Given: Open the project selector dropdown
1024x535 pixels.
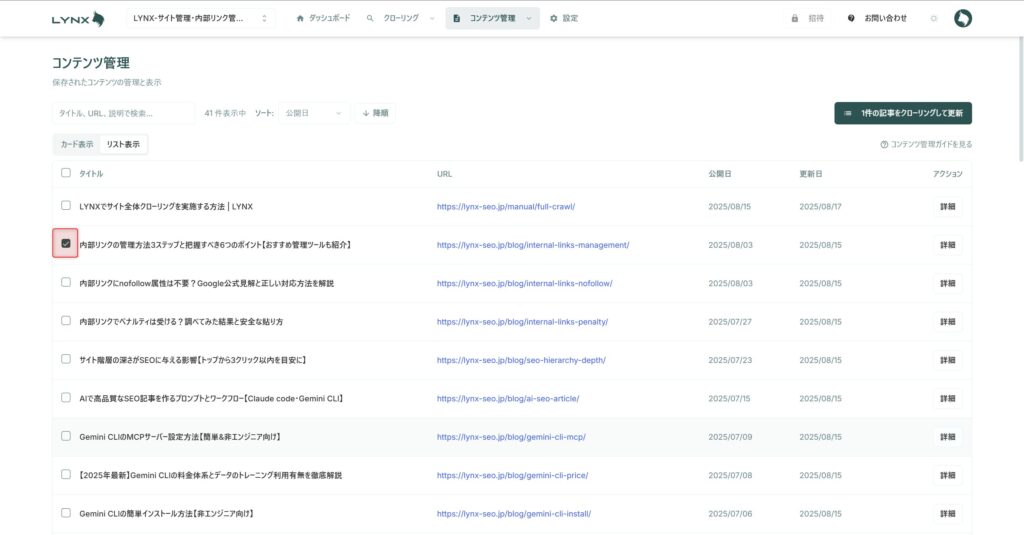Looking at the screenshot, I should 200,18.
